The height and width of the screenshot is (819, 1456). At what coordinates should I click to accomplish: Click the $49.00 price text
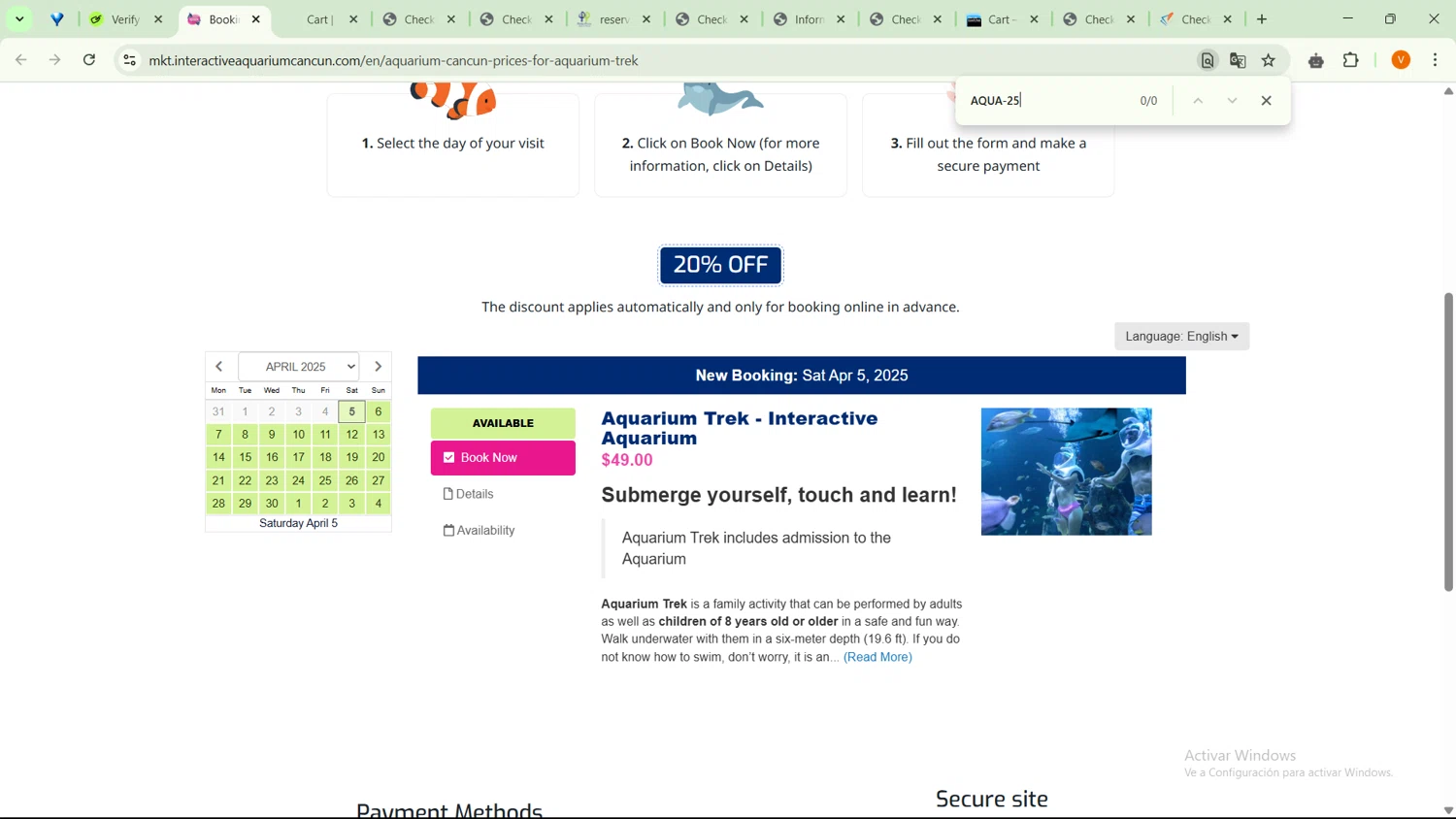pos(627,461)
